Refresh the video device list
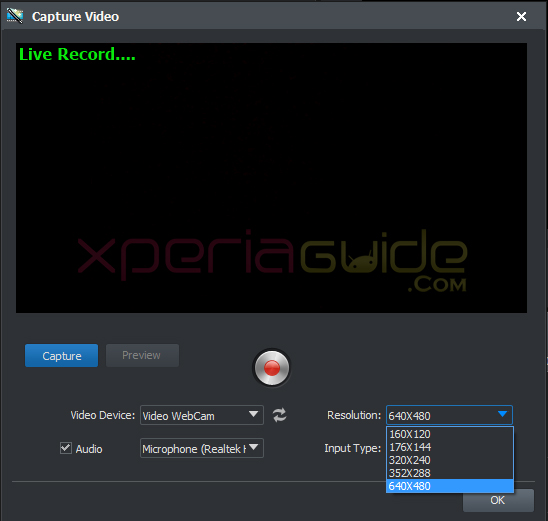Image resolution: width=548 pixels, height=521 pixels. pos(279,415)
